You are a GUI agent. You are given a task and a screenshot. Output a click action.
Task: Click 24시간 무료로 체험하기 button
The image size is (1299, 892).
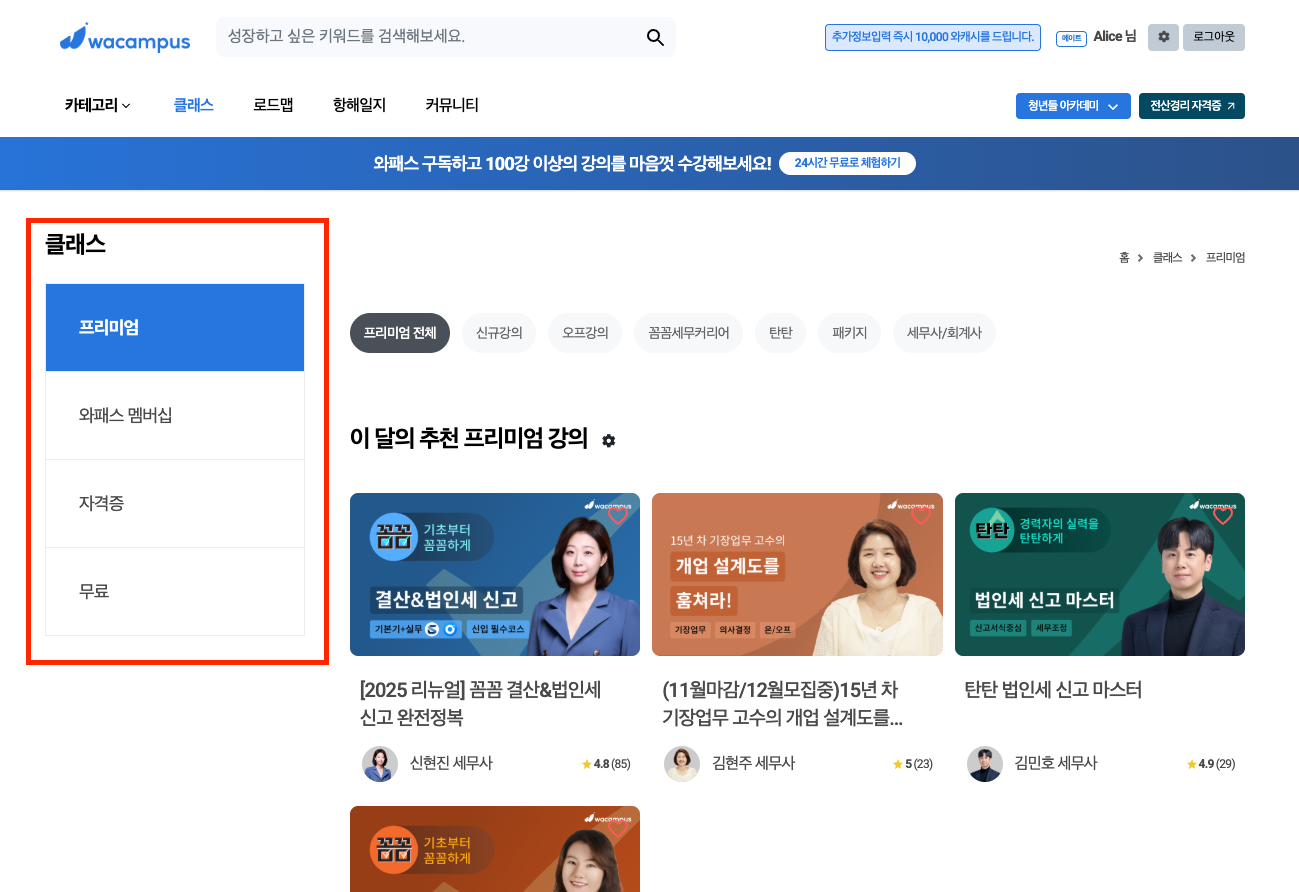pos(847,163)
